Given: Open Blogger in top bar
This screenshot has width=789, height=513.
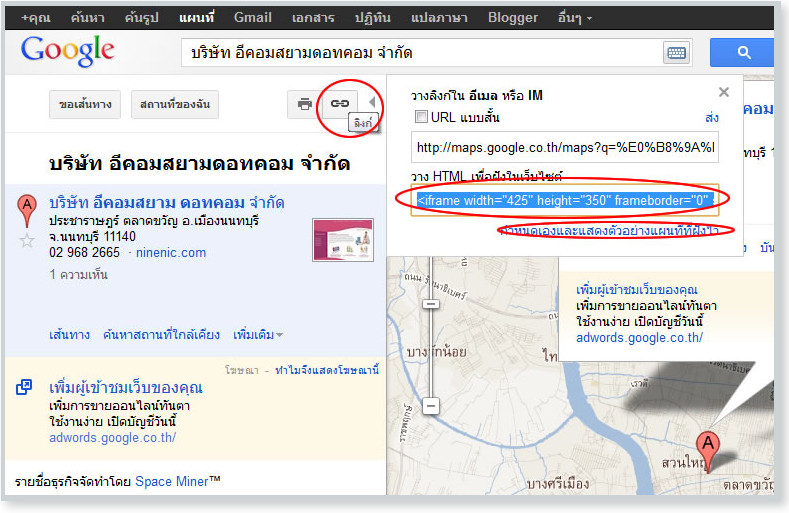Looking at the screenshot, I should point(513,18).
